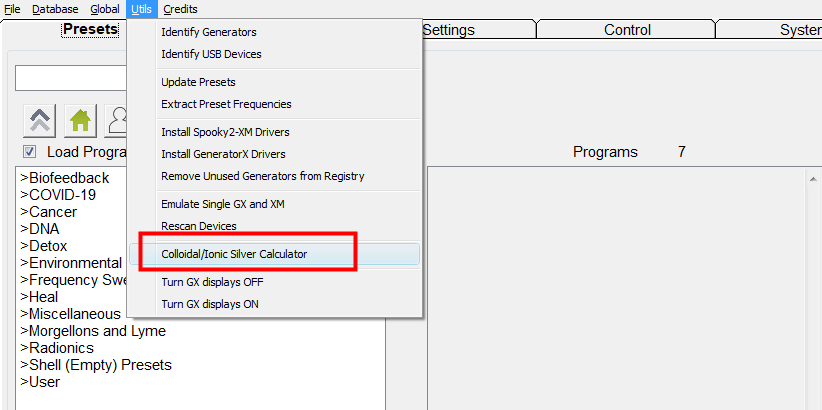Open the >Shell (Empty) Presets folder
The image size is (822, 410).
point(96,365)
